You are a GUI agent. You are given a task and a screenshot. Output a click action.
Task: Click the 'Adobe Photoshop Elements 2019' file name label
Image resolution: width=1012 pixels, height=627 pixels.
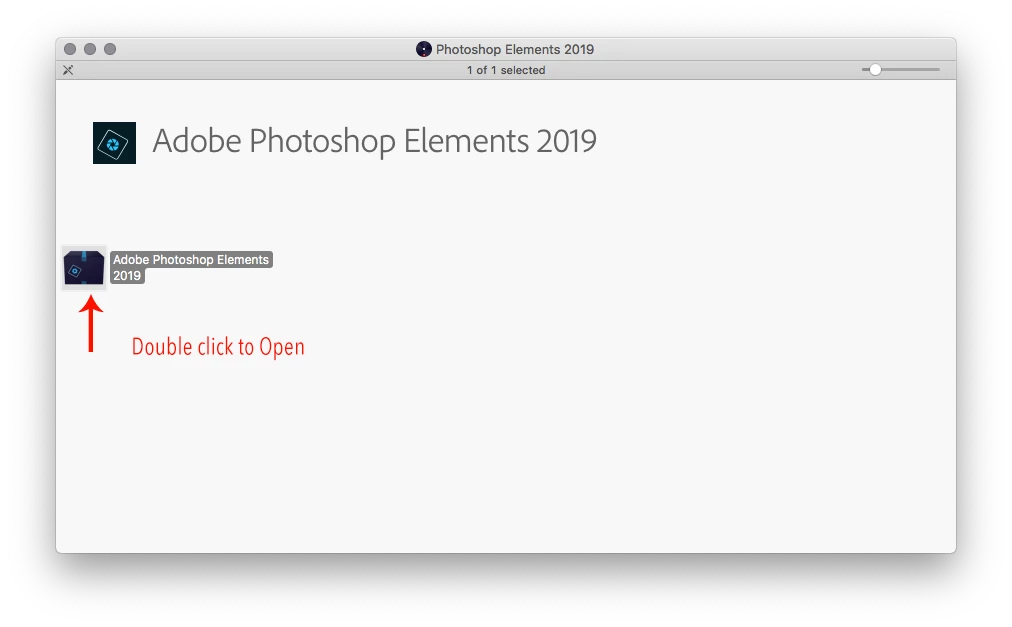click(191, 267)
